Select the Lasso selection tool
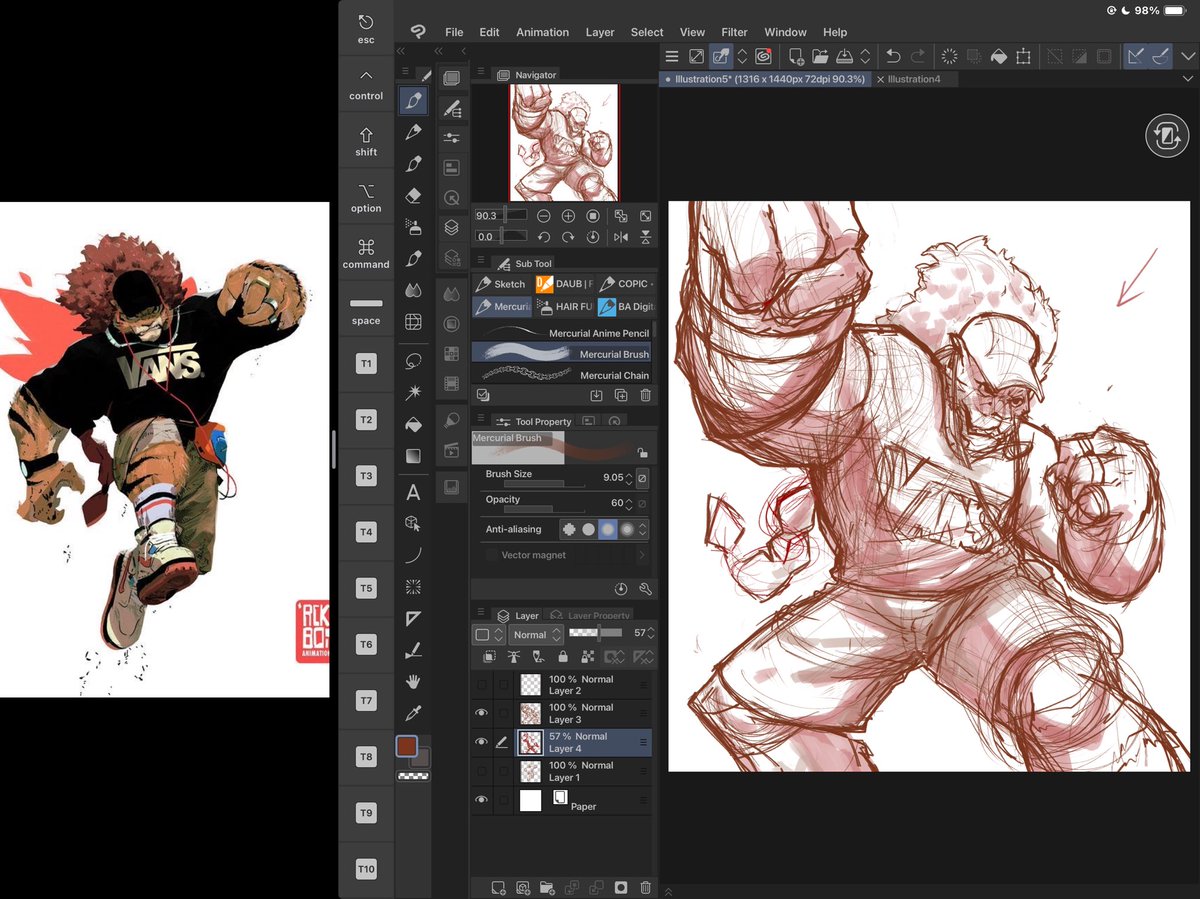 click(x=413, y=360)
